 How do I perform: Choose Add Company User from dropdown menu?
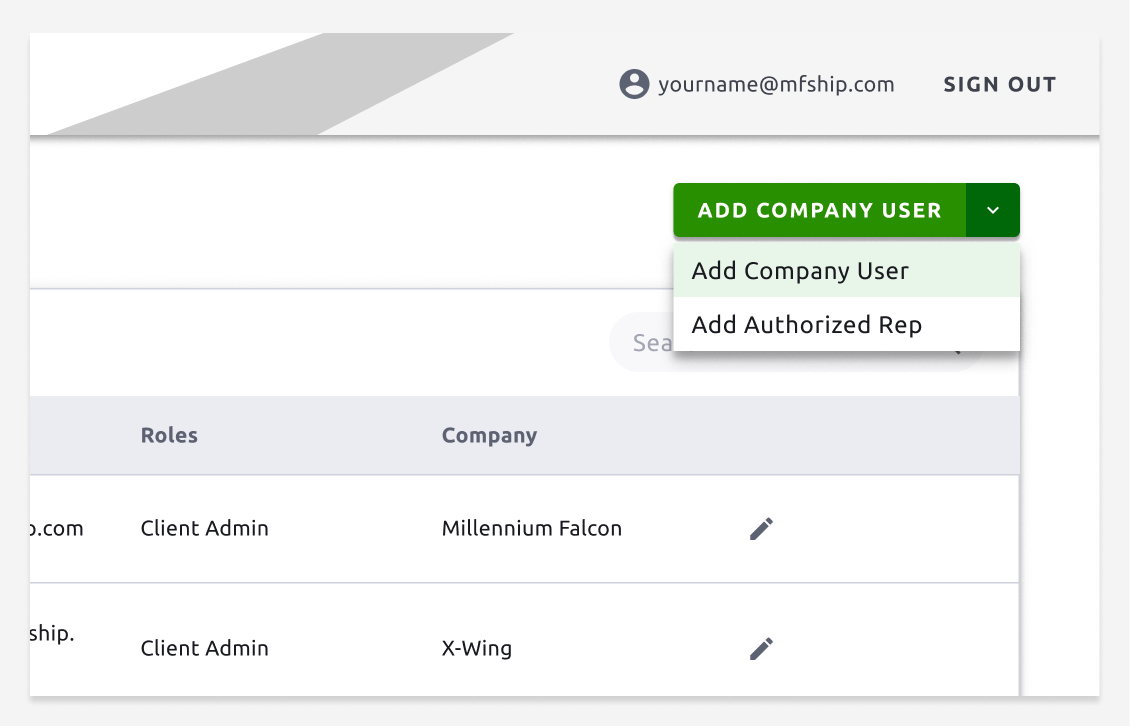tap(847, 271)
